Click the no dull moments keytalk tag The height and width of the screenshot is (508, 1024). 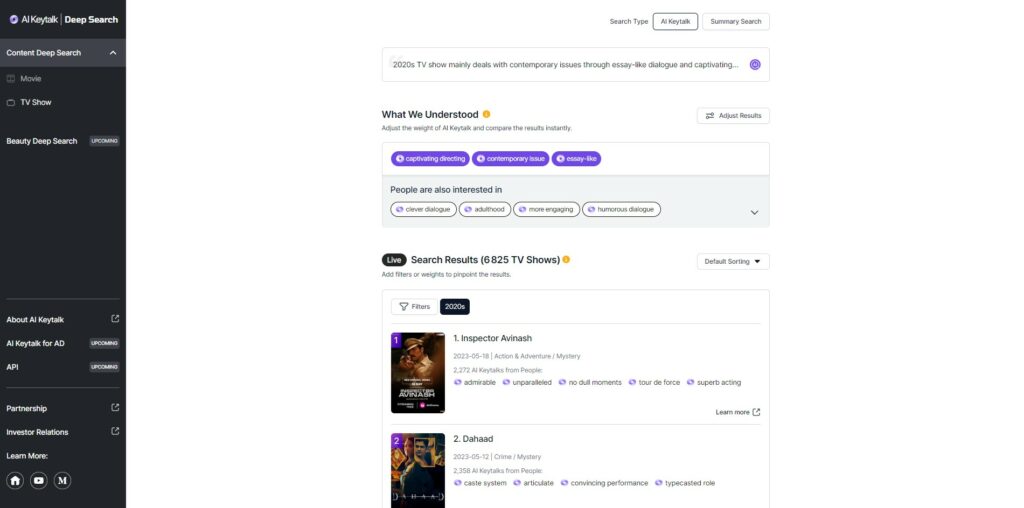pos(590,383)
